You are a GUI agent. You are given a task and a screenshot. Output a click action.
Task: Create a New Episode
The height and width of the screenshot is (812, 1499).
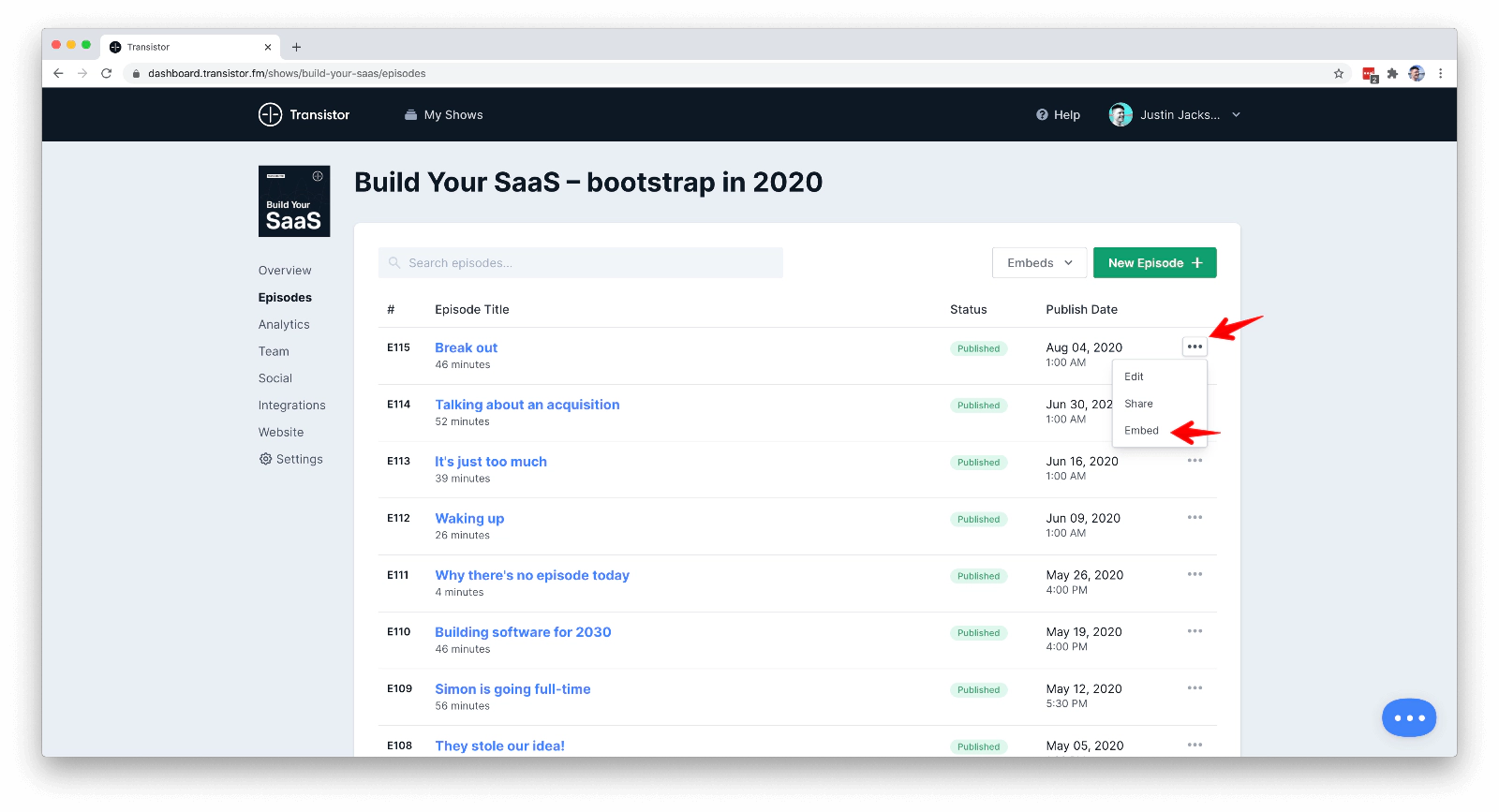pyautogui.click(x=1154, y=263)
